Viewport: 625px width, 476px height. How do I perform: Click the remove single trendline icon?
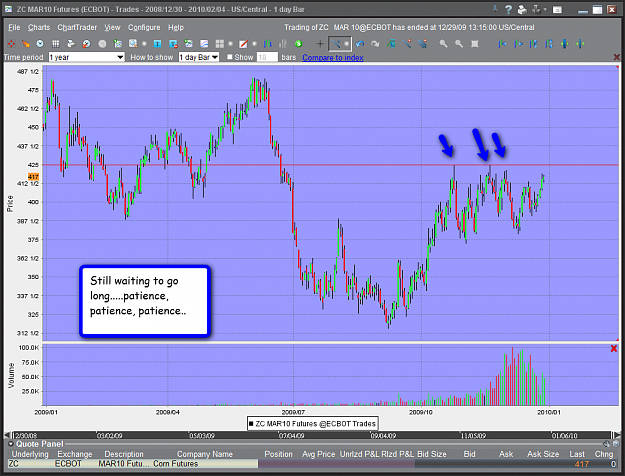coord(407,44)
